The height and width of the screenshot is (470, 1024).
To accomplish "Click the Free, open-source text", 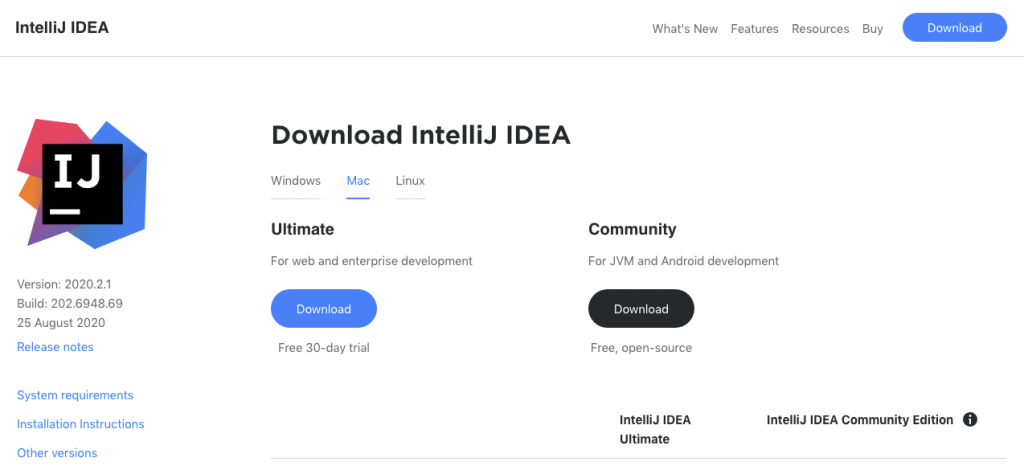I will [x=641, y=348].
